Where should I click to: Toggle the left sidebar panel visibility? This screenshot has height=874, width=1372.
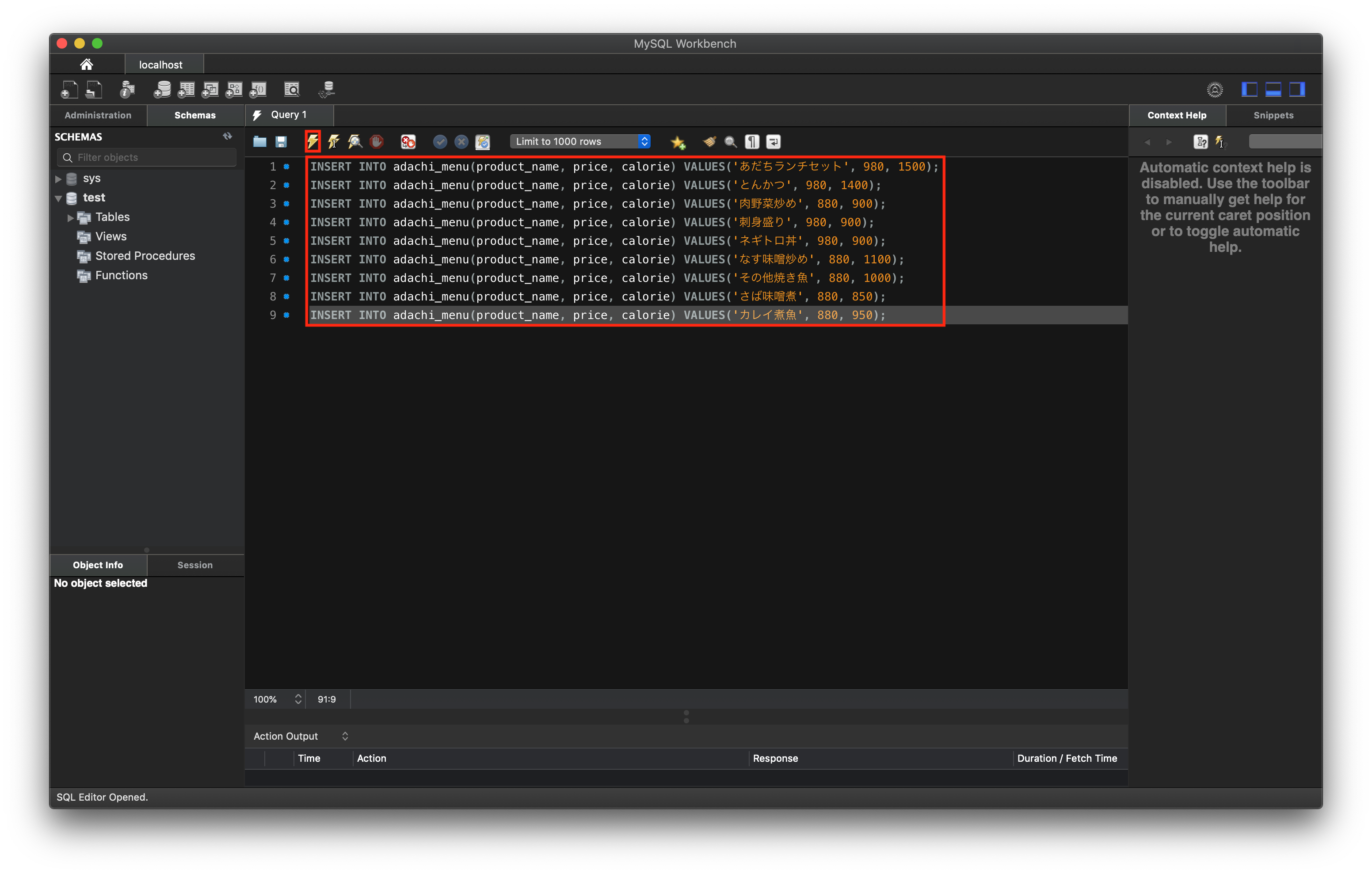(1249, 89)
